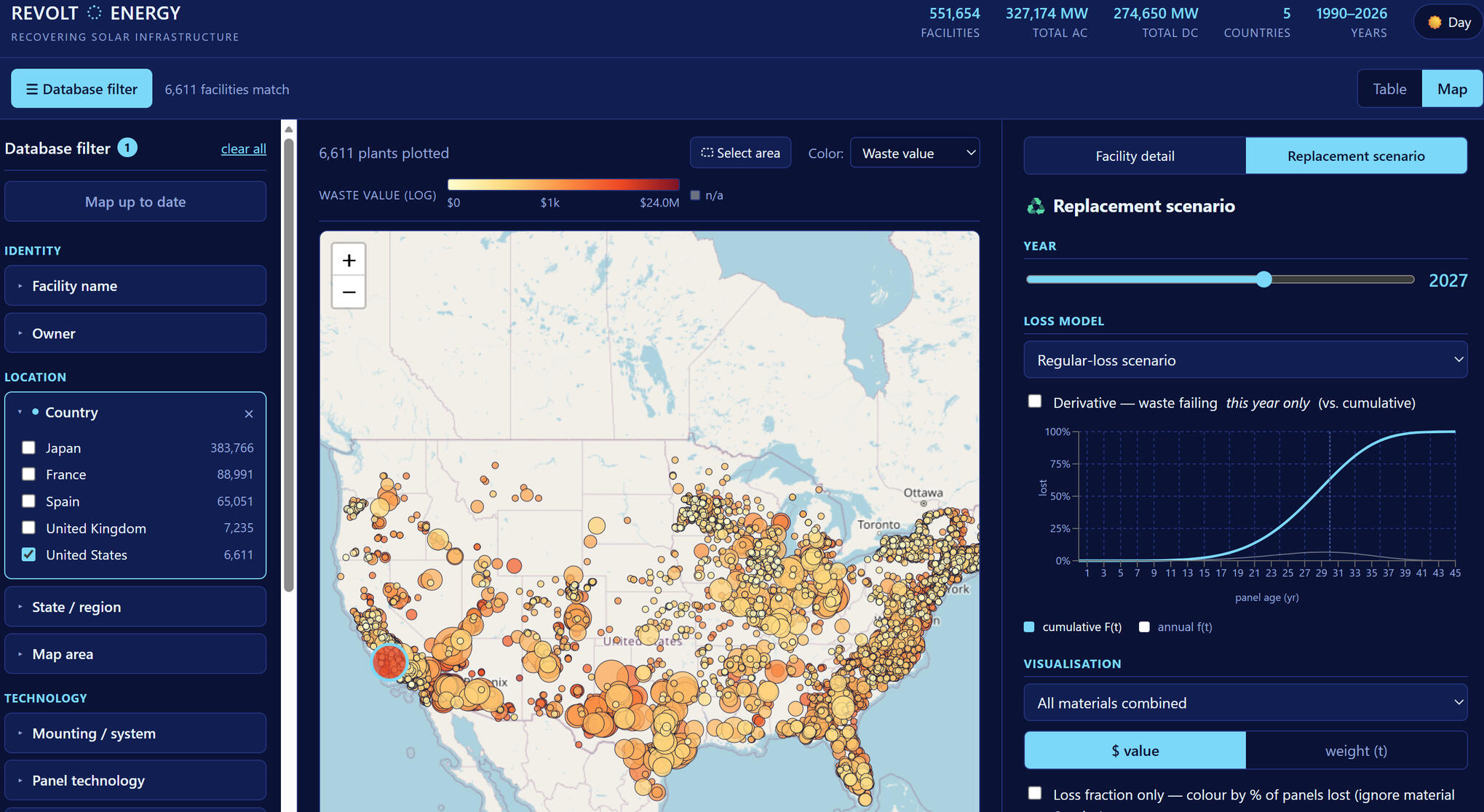The width and height of the screenshot is (1484, 812).
Task: Click the clear all link
Action: (x=244, y=149)
